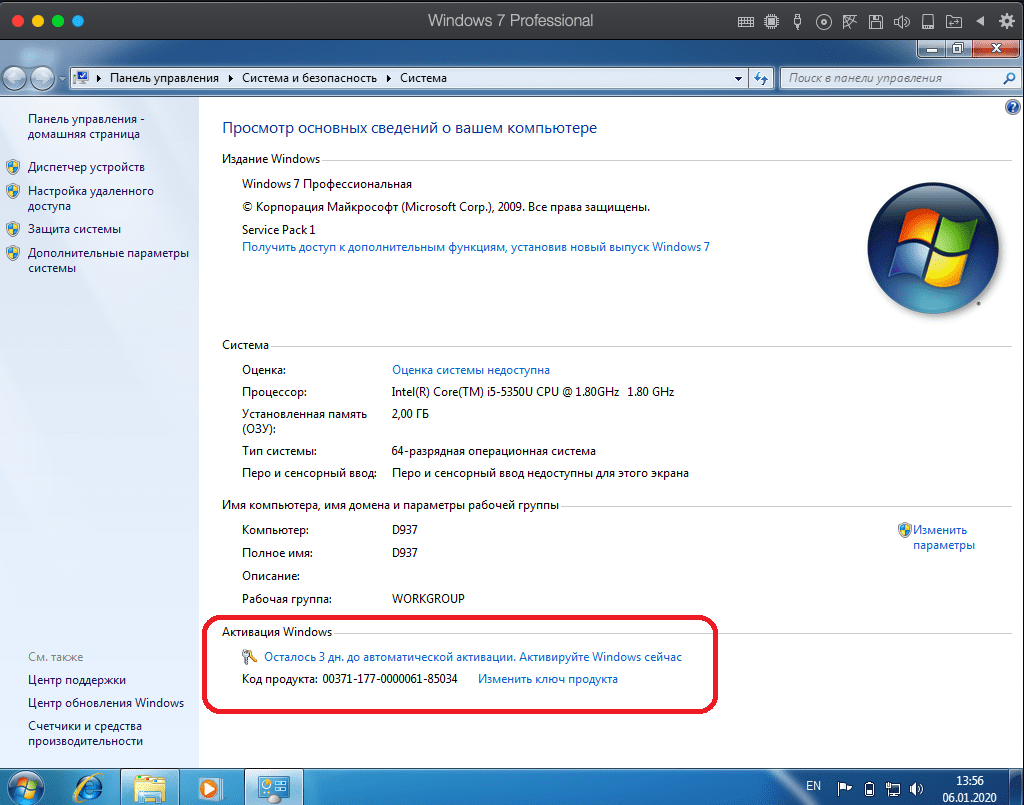Select Панель управления breadcrumb
1024x805 pixels.
click(x=165, y=78)
